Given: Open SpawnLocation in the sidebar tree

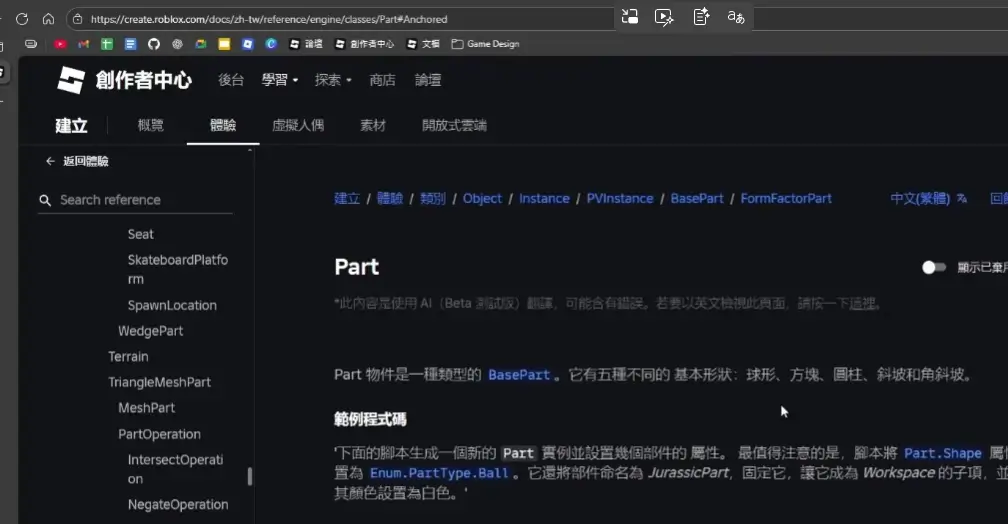Looking at the screenshot, I should [x=172, y=305].
